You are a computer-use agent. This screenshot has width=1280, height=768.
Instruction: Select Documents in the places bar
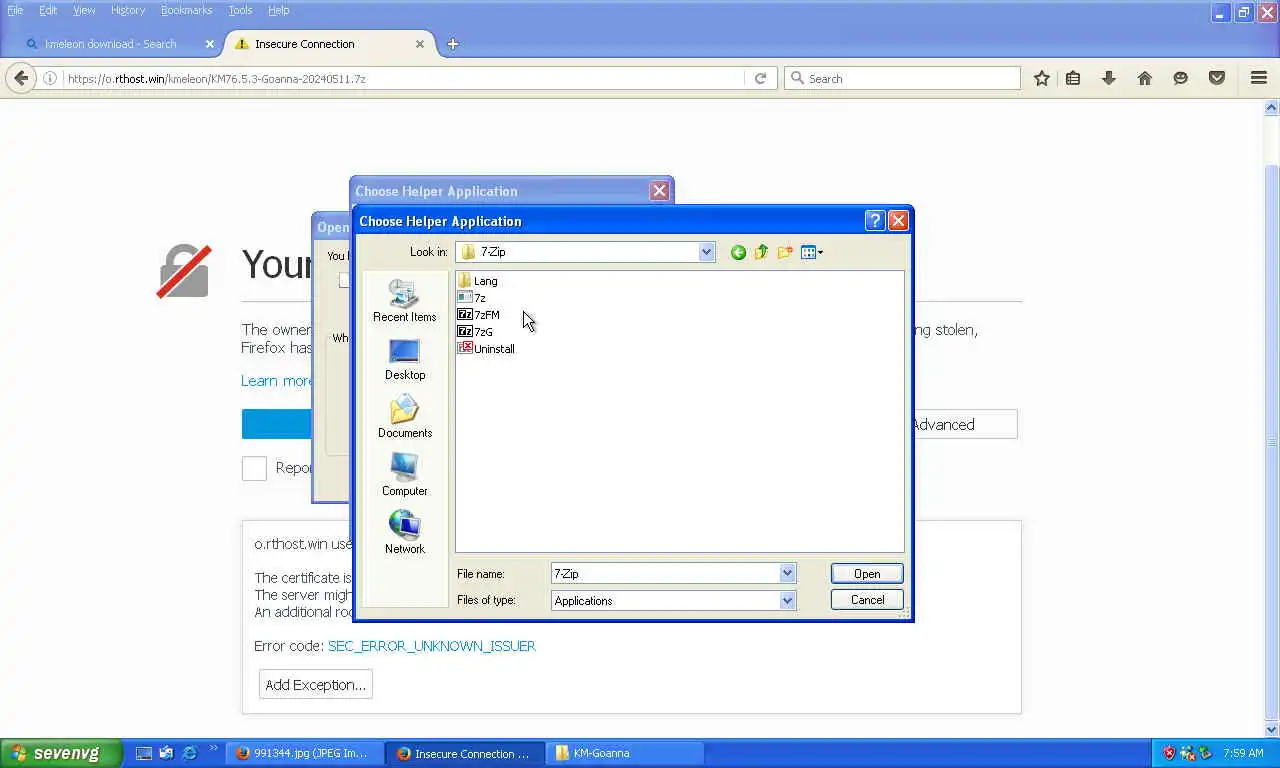point(404,417)
